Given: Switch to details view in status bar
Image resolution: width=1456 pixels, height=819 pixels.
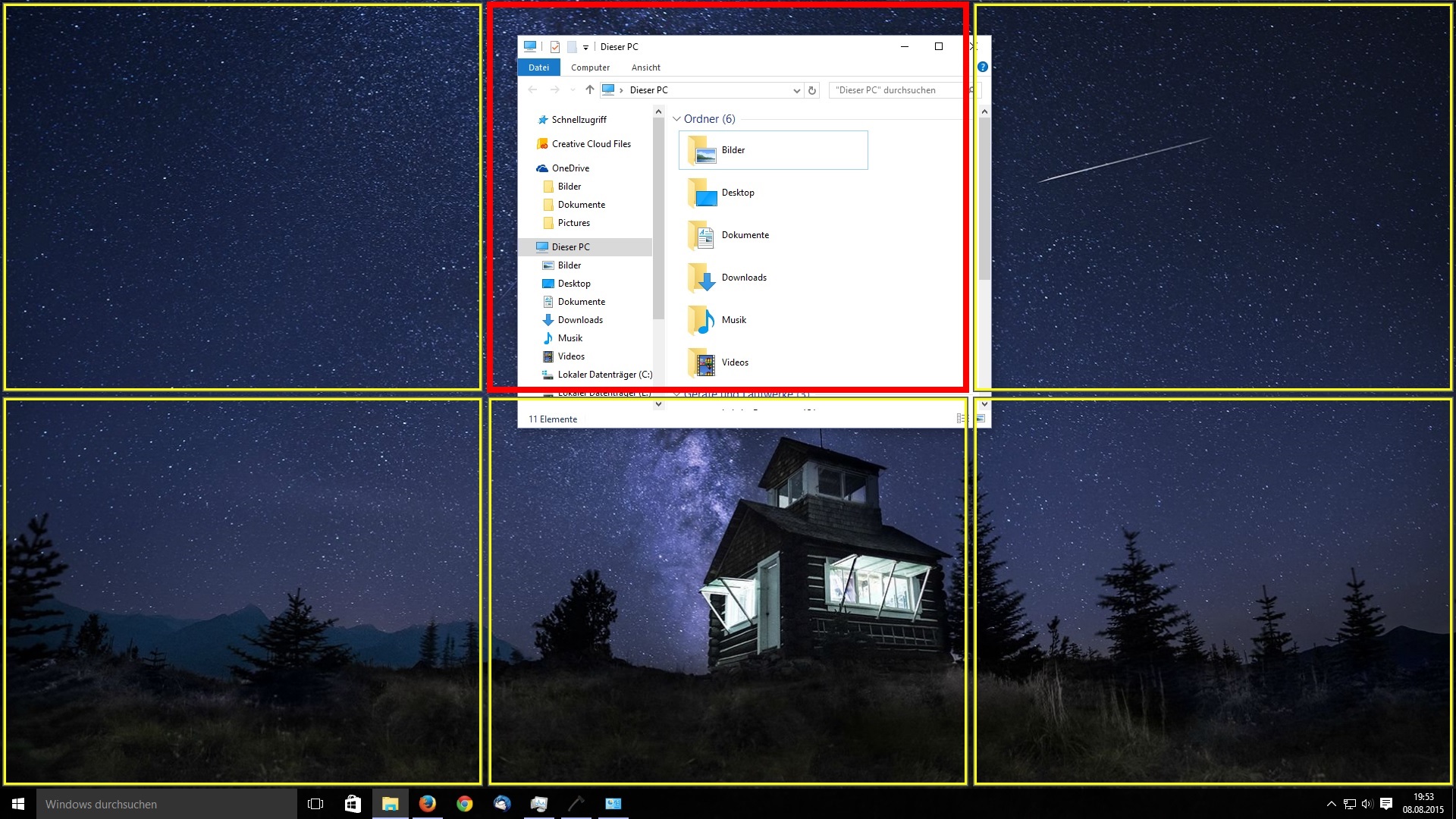Looking at the screenshot, I should [x=962, y=419].
